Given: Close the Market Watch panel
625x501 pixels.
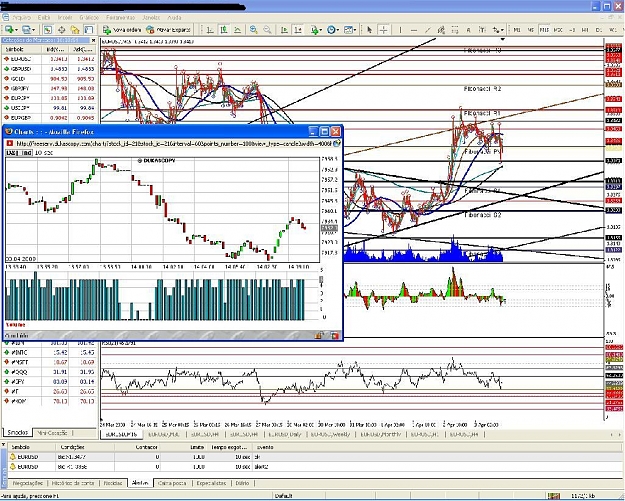Looking at the screenshot, I should (93, 40).
